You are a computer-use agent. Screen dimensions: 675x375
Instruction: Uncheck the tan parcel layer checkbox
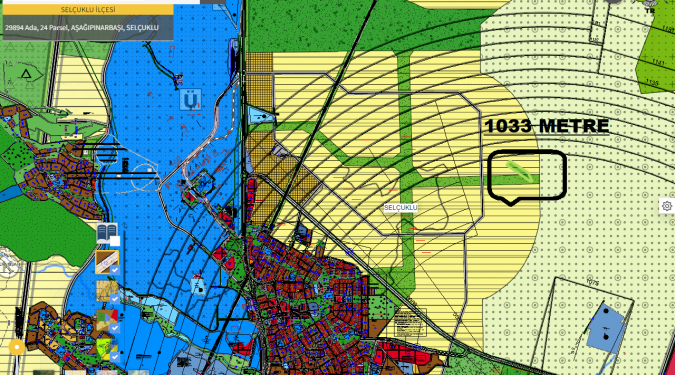(x=115, y=299)
